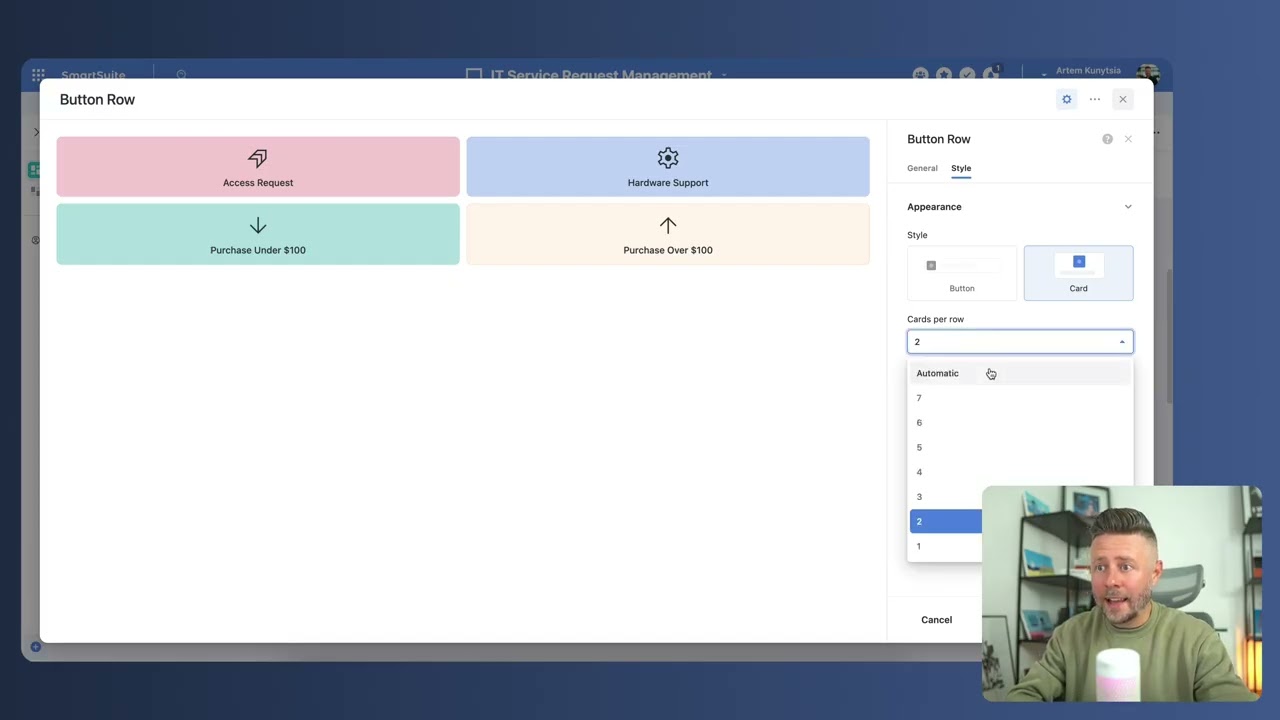1280x720 pixels.
Task: Select the Button style option
Action: tap(962, 273)
